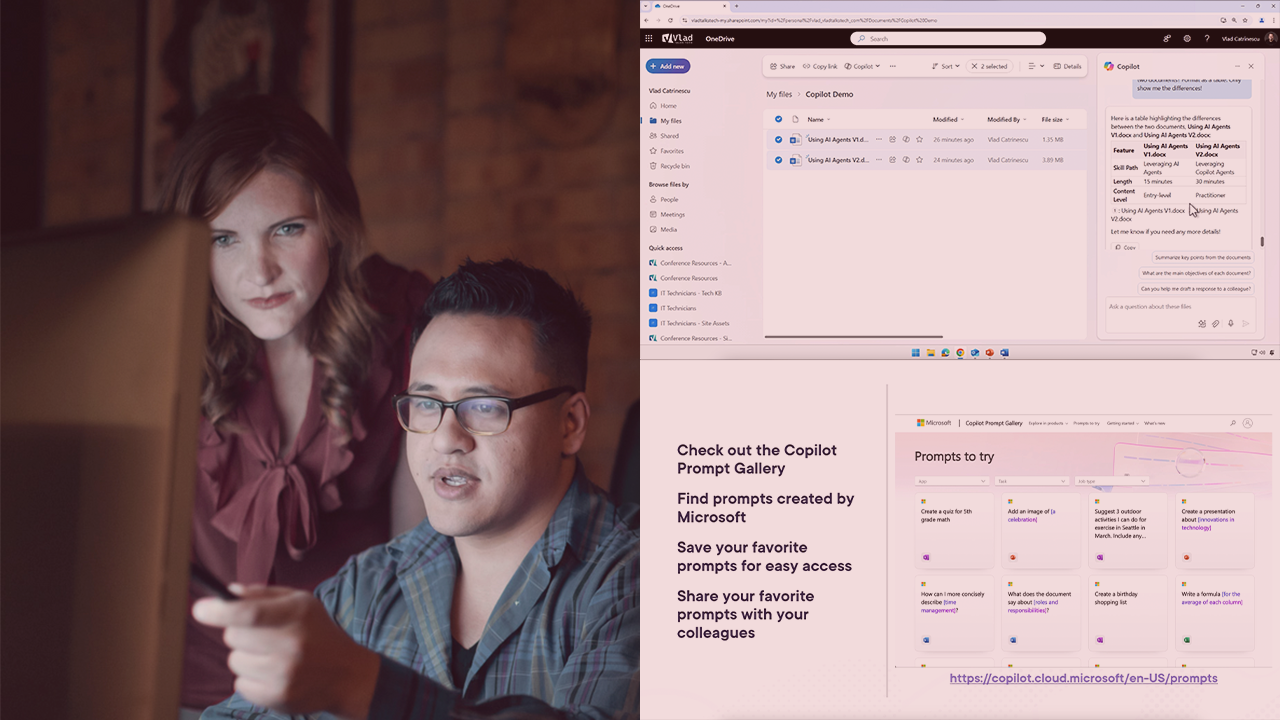
Task: Click the horizontal scrollbar under the file list
Action: (x=853, y=337)
